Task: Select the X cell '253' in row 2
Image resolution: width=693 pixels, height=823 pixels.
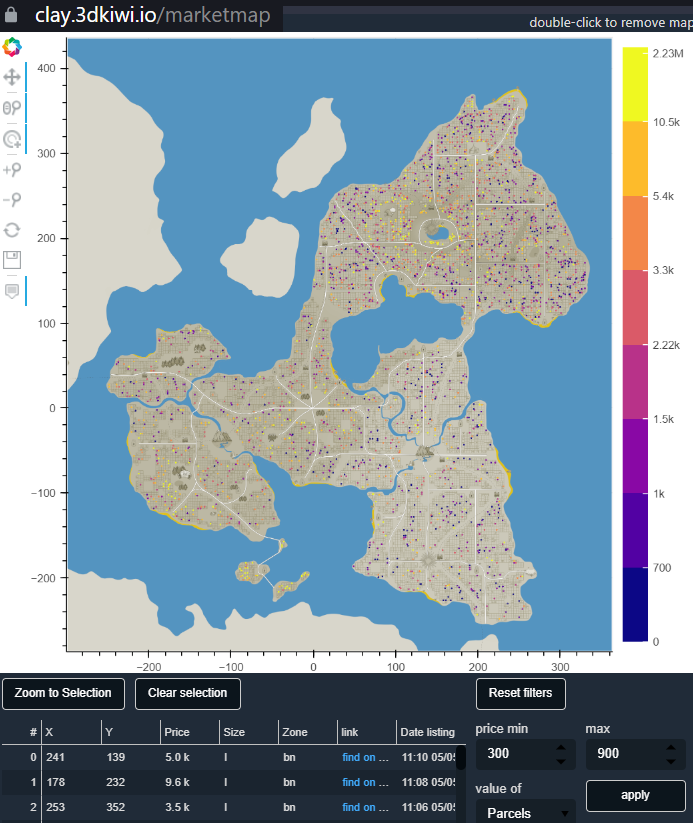Action: [71, 807]
